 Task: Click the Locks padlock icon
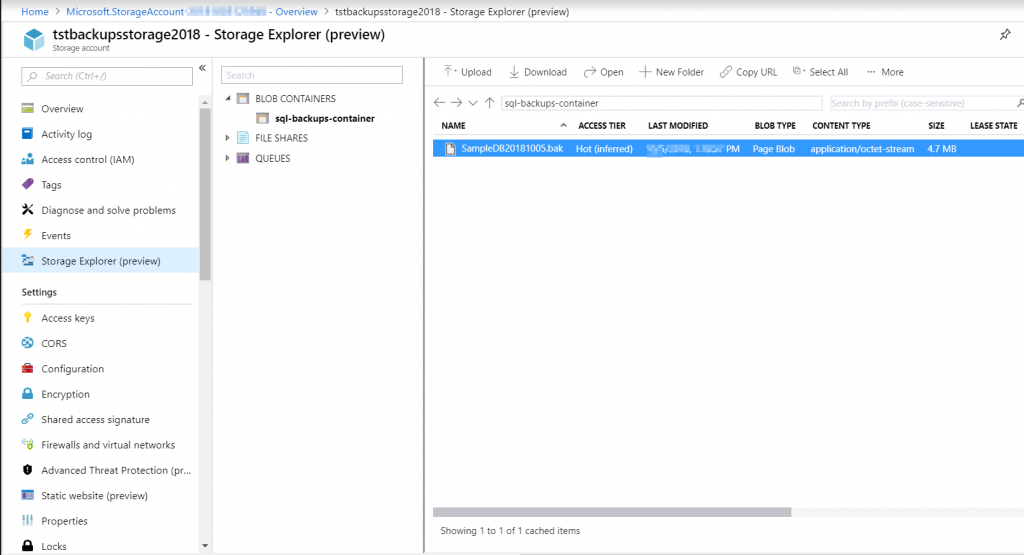[x=27, y=546]
